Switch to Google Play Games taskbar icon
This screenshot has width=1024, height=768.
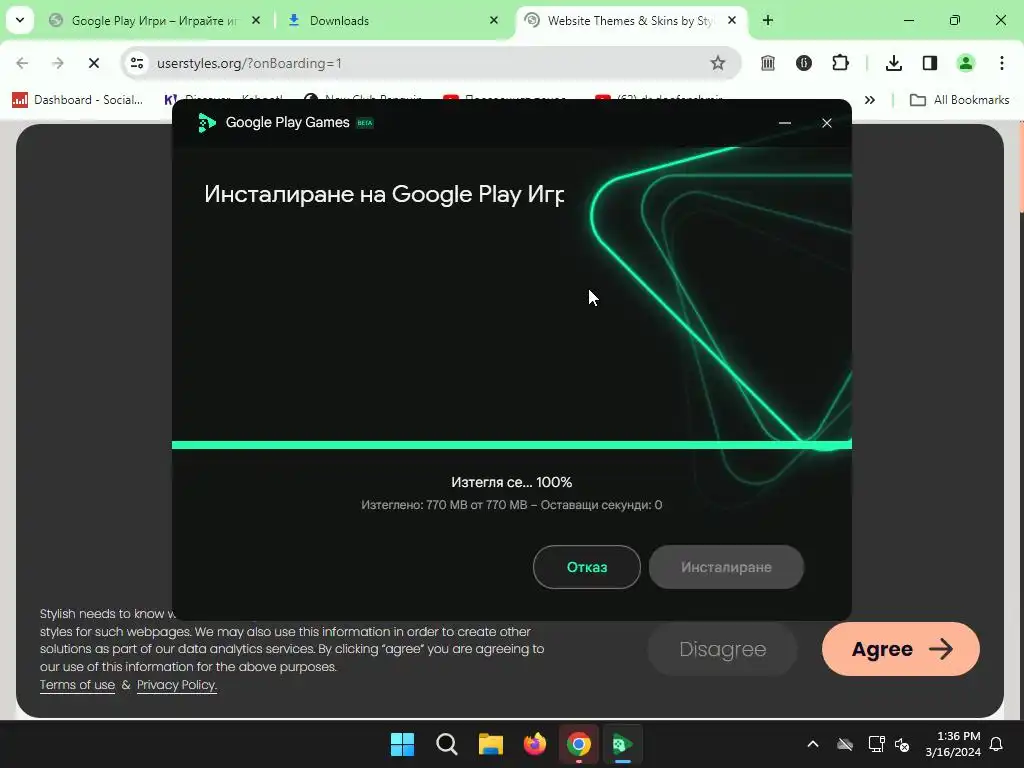tap(622, 744)
